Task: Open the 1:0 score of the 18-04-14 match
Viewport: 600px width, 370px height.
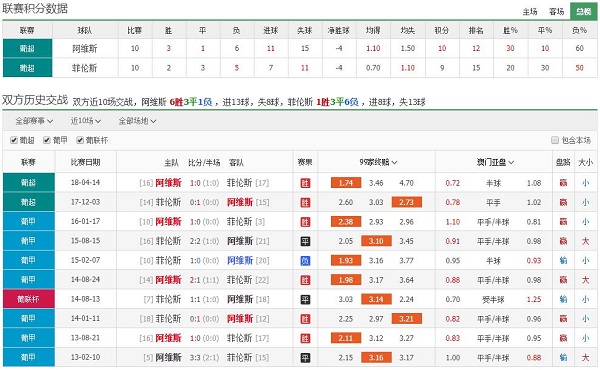Action: tap(195, 183)
